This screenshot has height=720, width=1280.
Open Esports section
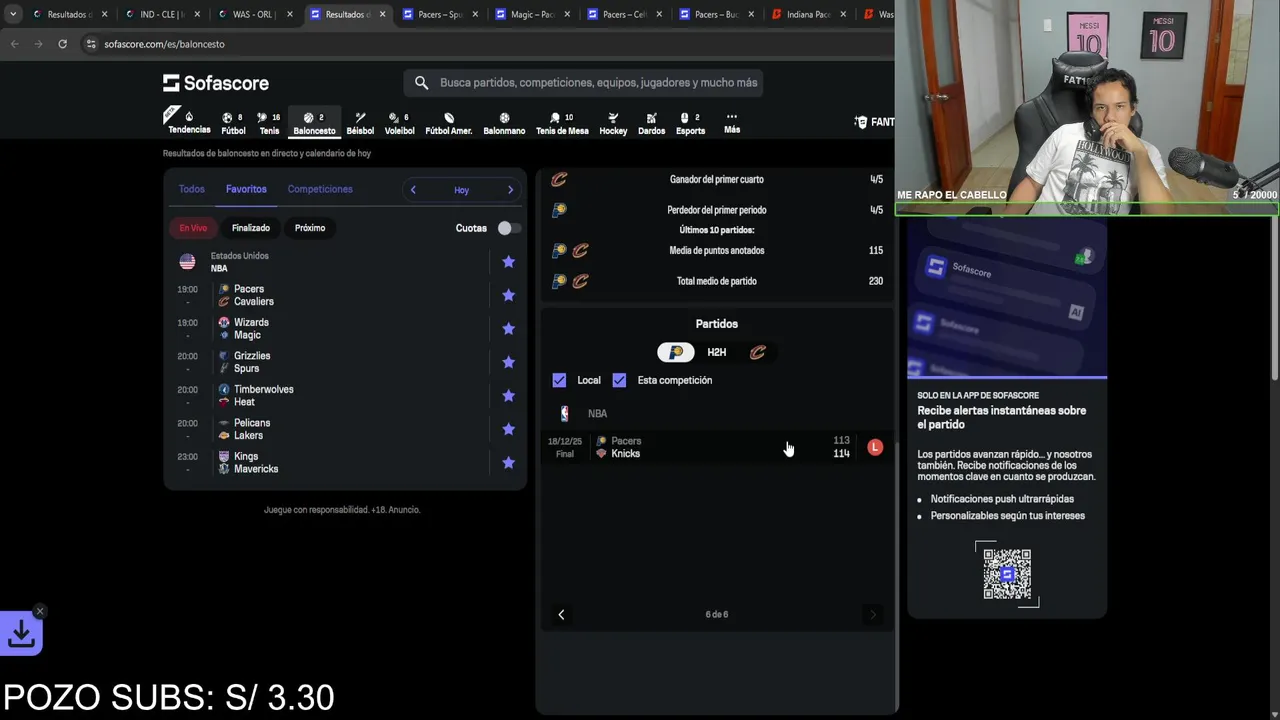[690, 123]
